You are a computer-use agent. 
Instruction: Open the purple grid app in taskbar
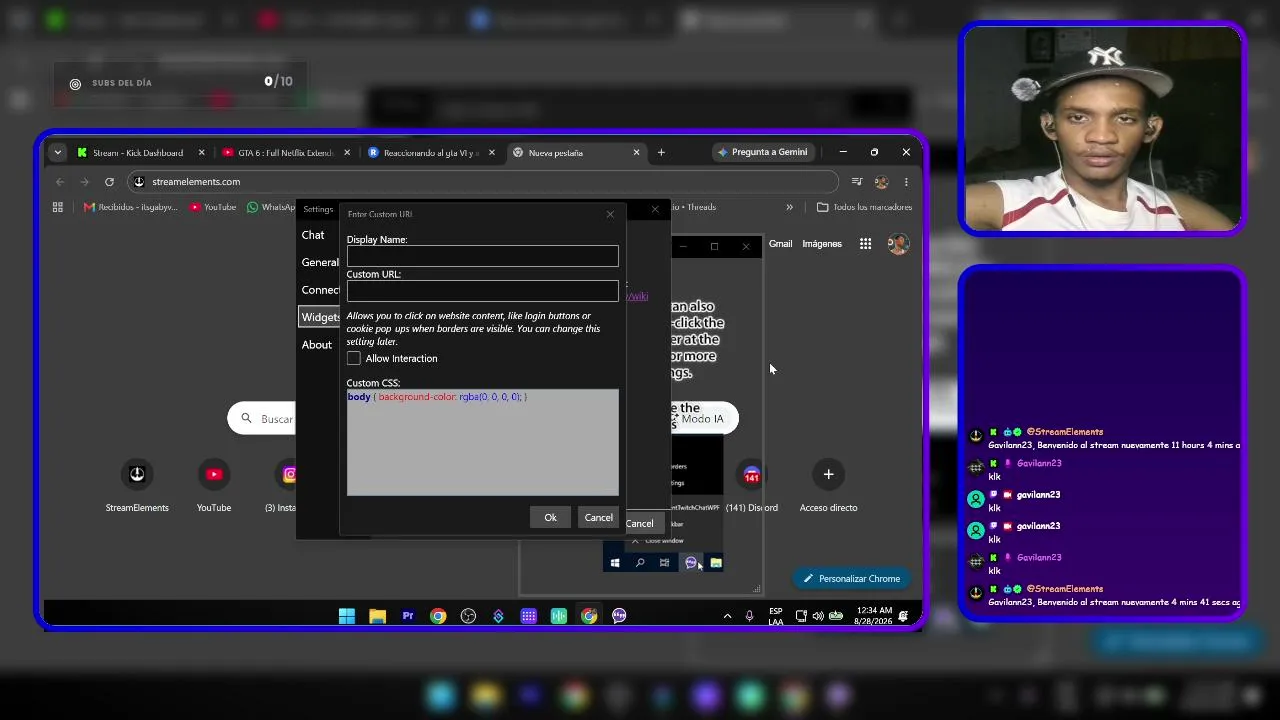[529, 616]
